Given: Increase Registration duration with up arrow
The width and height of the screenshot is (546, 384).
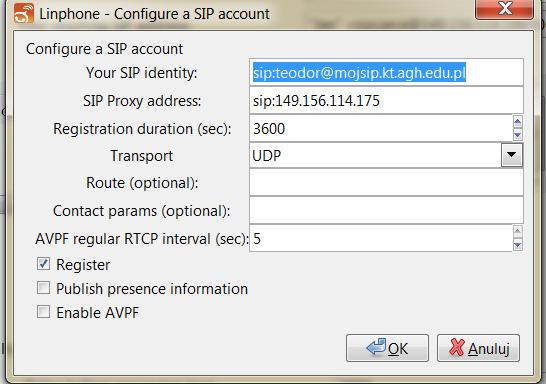Looking at the screenshot, I should pyautogui.click(x=517, y=122).
